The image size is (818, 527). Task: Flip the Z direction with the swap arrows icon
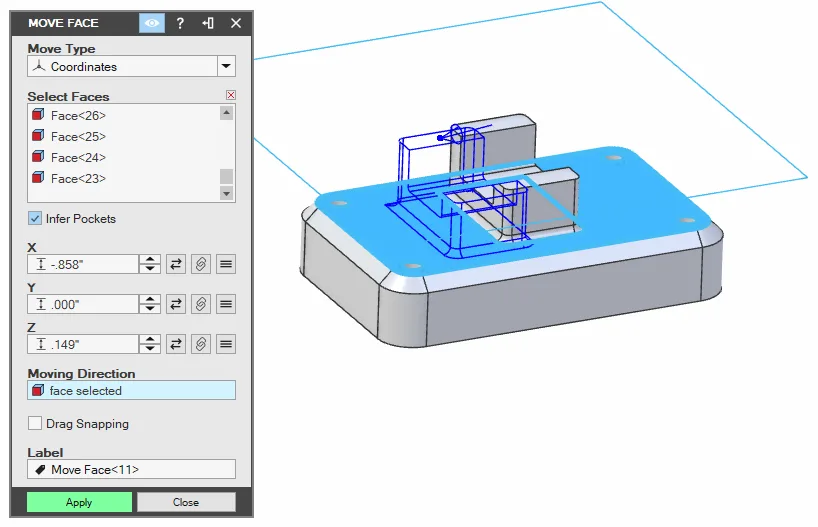tap(176, 344)
